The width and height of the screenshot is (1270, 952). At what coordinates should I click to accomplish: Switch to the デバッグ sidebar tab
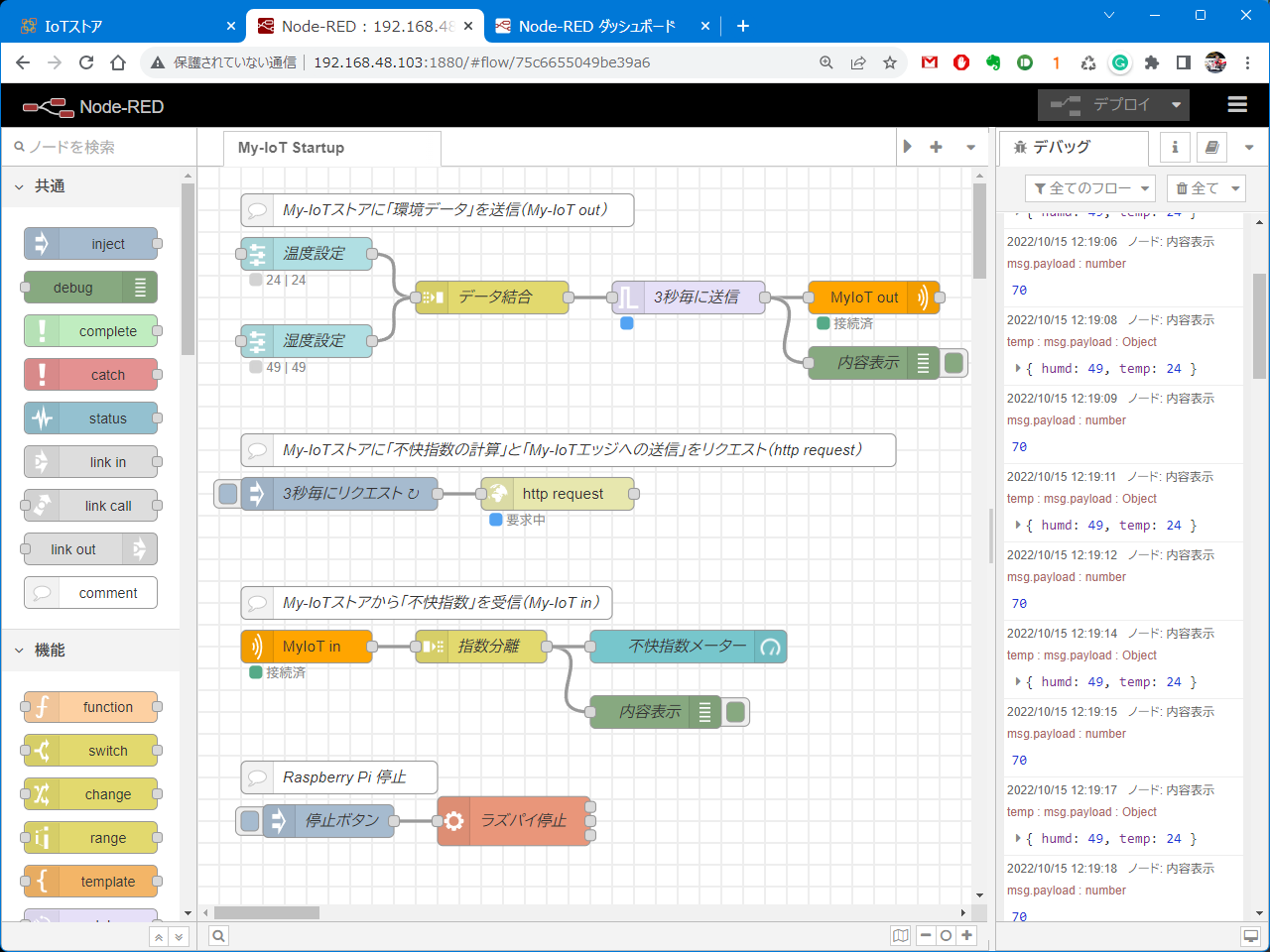tap(1074, 147)
